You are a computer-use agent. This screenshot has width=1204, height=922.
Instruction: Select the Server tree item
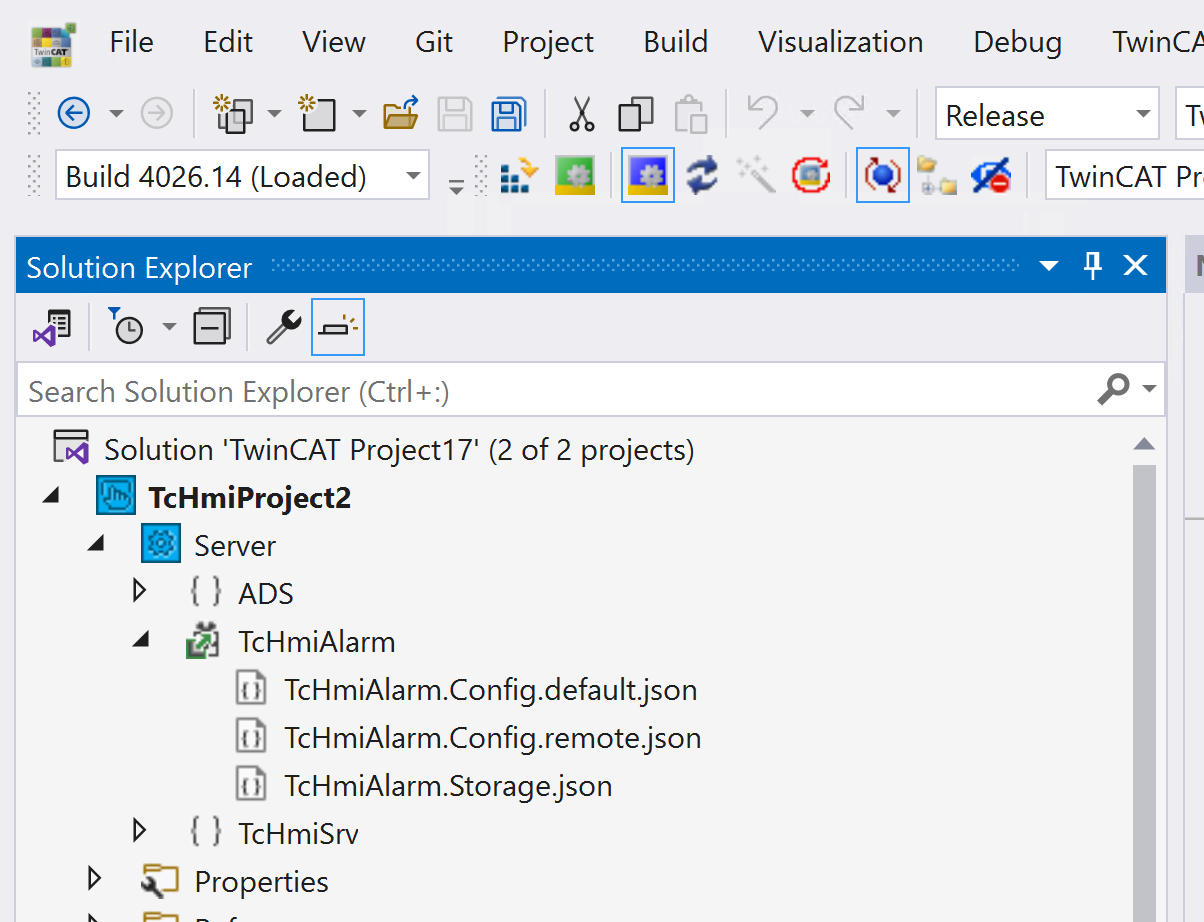(x=235, y=546)
